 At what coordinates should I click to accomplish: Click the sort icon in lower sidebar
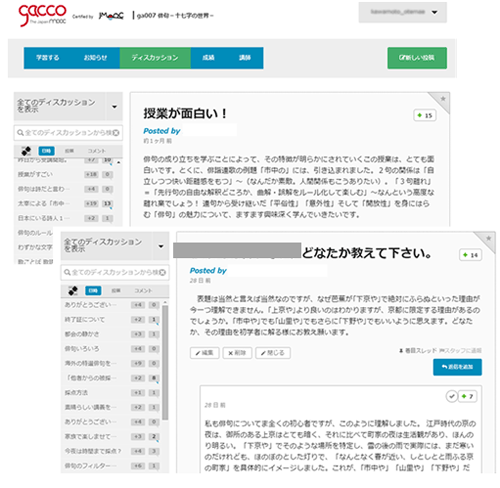pos(73,290)
